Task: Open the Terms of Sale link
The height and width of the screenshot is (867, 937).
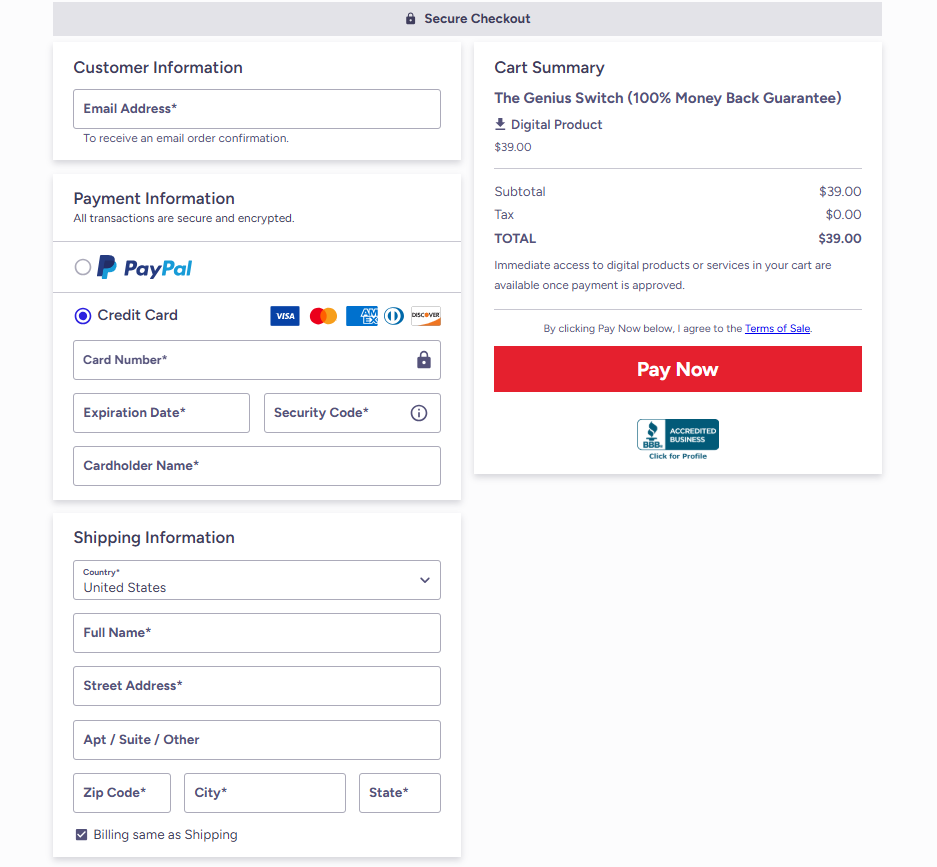Action: [x=777, y=328]
